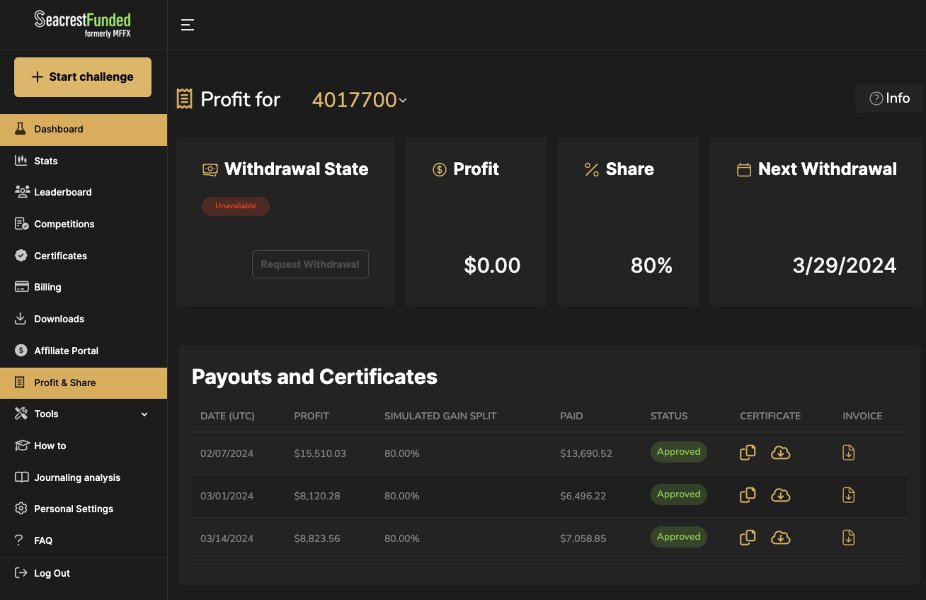Open the hamburger navigation menu

[x=187, y=25]
